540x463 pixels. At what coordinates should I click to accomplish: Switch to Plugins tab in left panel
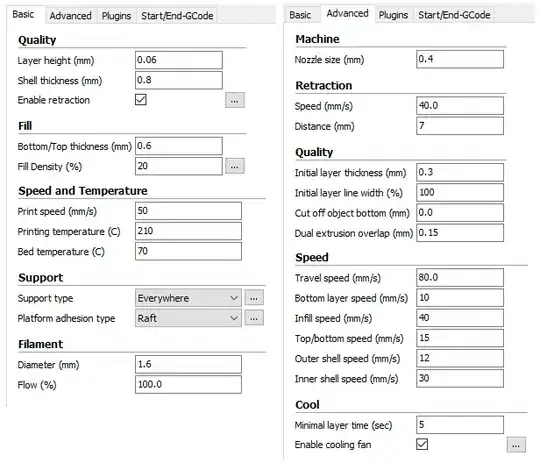pos(116,16)
